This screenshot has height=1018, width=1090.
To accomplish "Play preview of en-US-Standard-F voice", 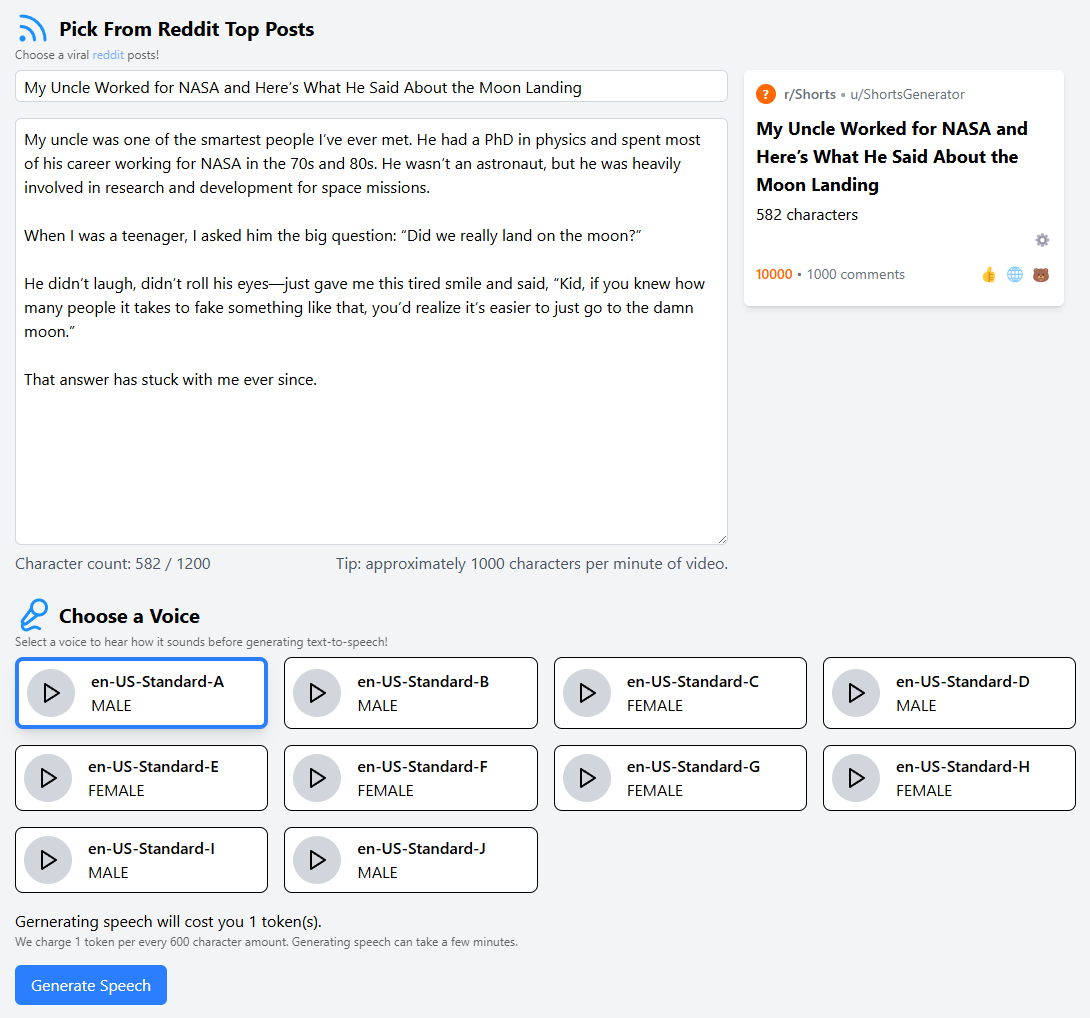I will coord(317,778).
